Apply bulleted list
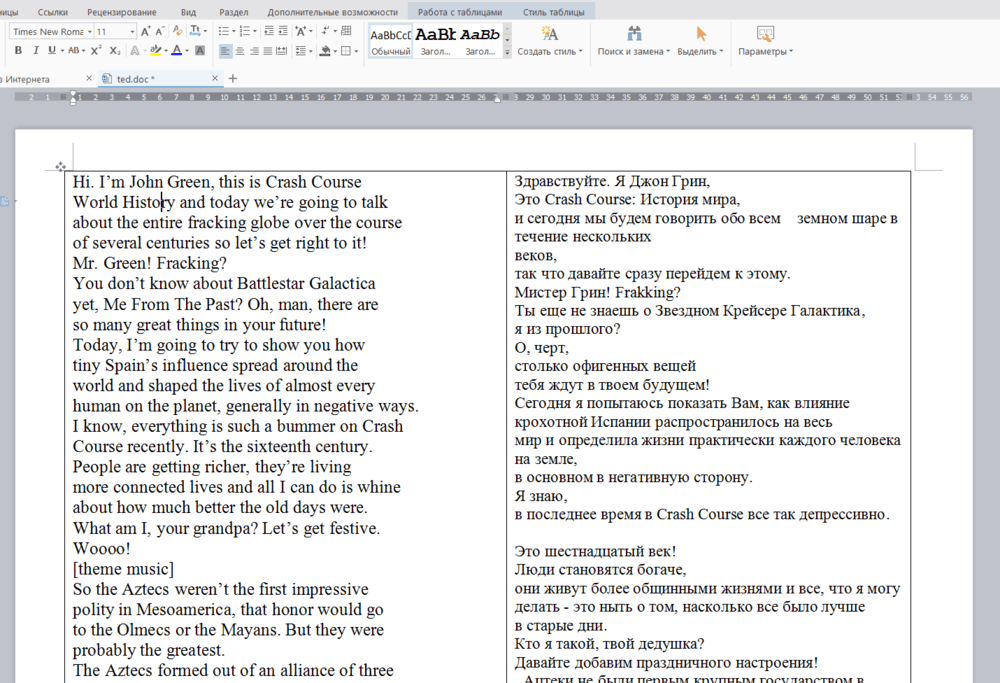1000x683 pixels. (x=223, y=31)
